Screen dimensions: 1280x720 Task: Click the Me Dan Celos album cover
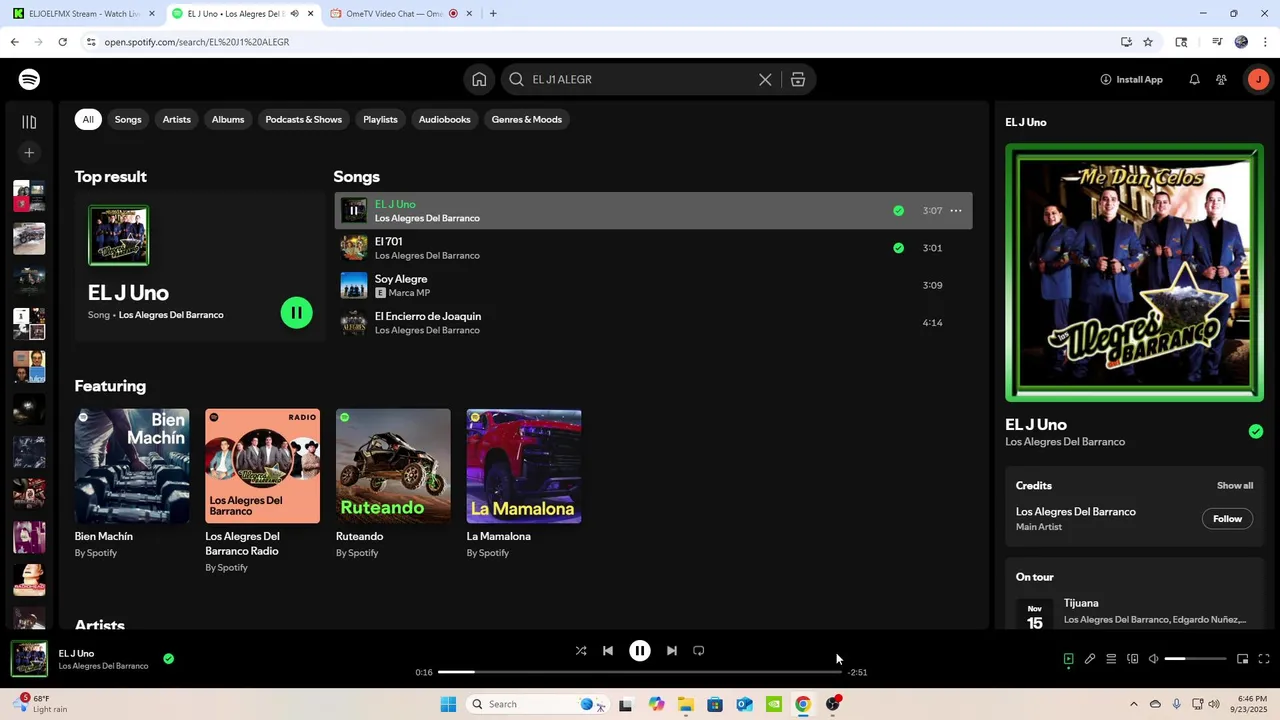[x=1134, y=273]
